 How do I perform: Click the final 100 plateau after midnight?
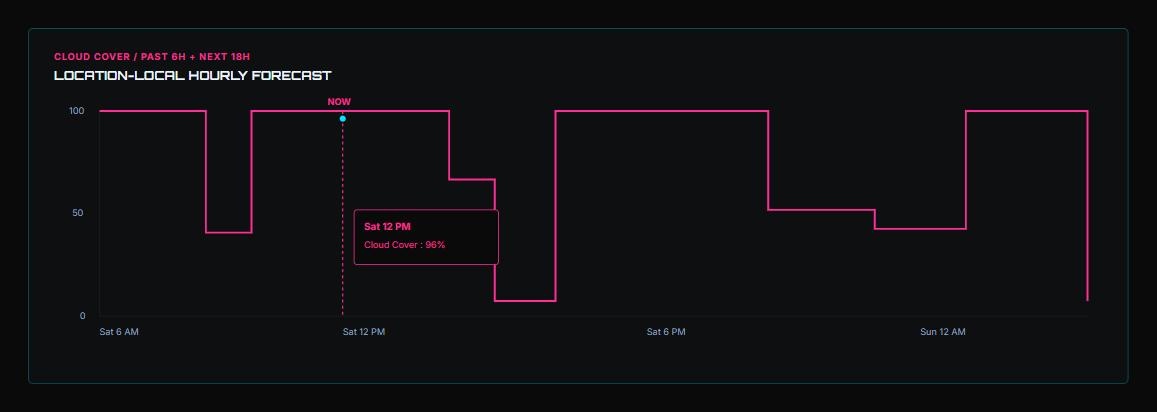1026,111
